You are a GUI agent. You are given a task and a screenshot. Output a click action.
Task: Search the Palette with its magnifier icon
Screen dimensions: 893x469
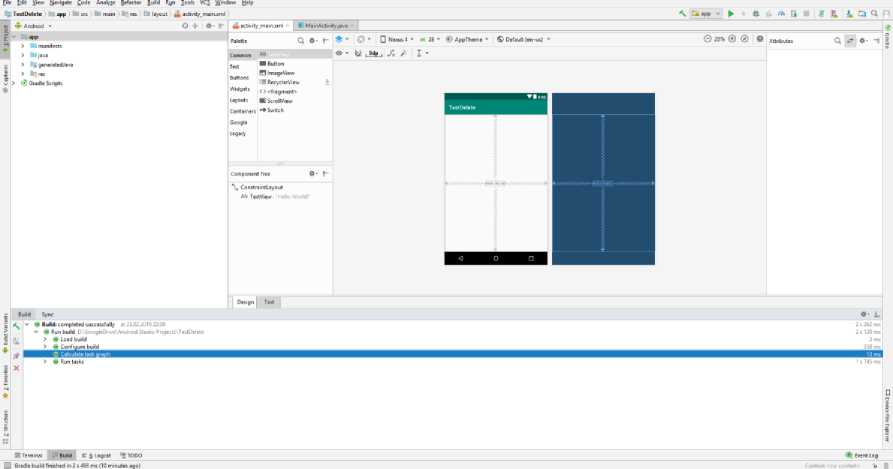(300, 40)
